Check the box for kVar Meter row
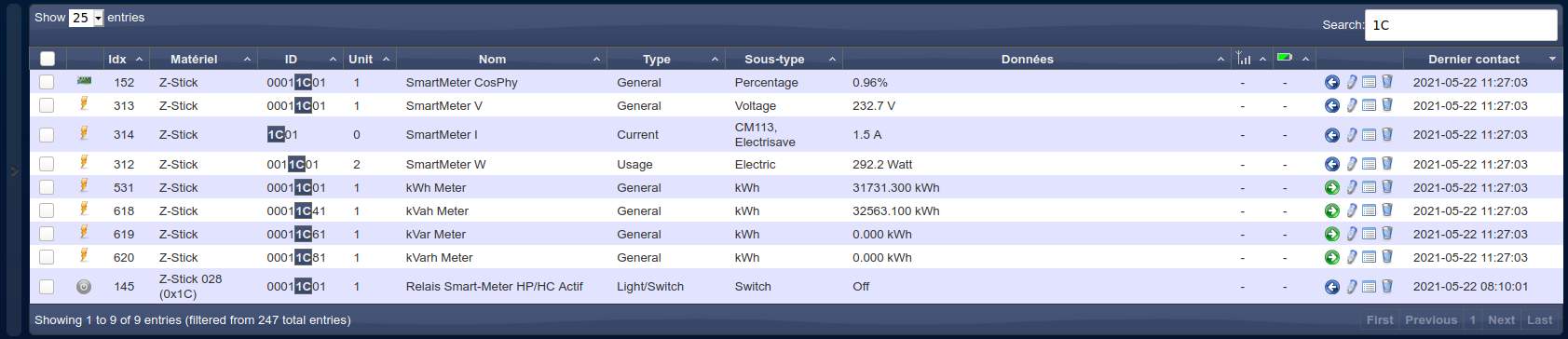The image size is (1568, 339). pyautogui.click(x=47, y=234)
